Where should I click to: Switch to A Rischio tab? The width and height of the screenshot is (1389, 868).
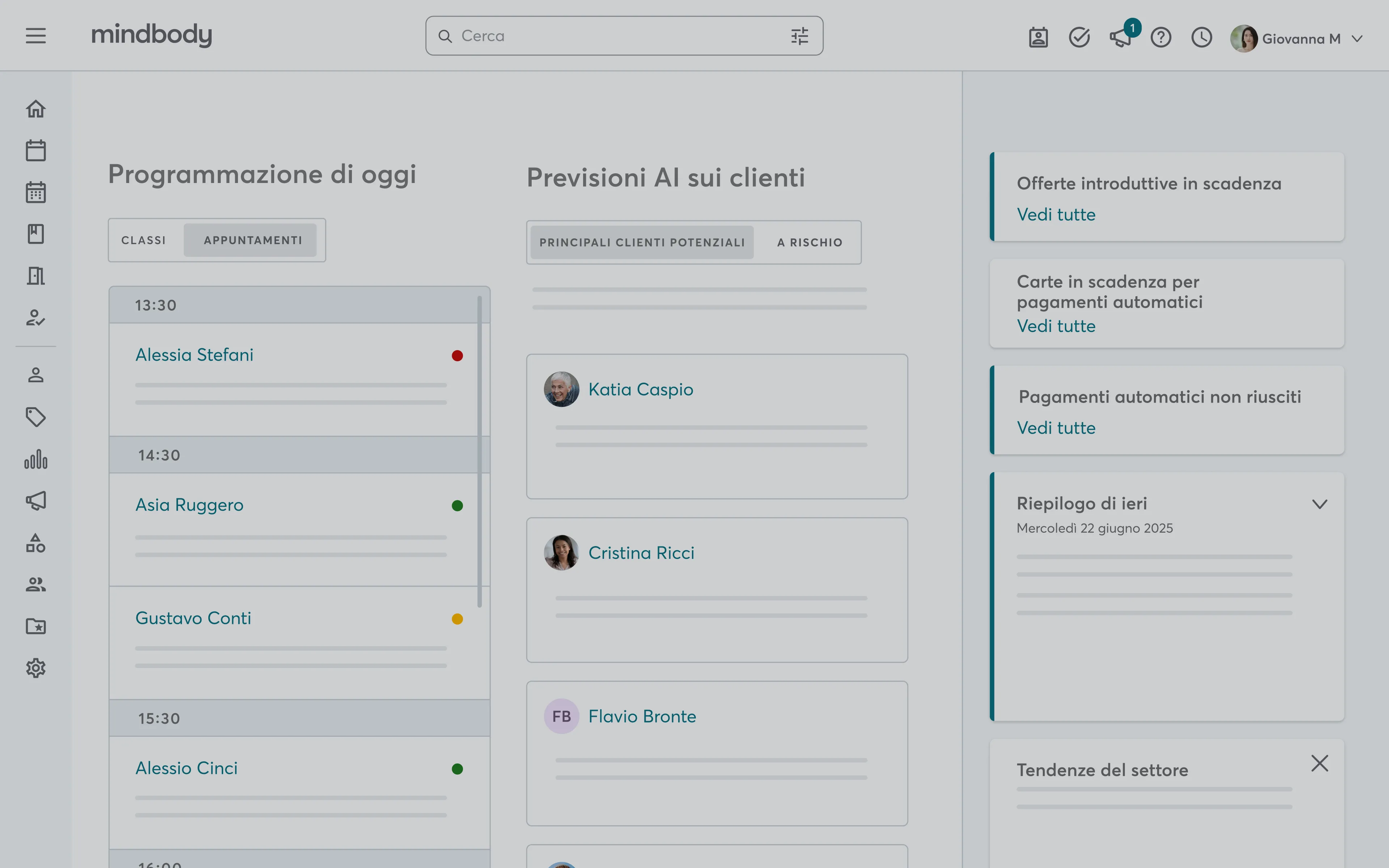[809, 242]
